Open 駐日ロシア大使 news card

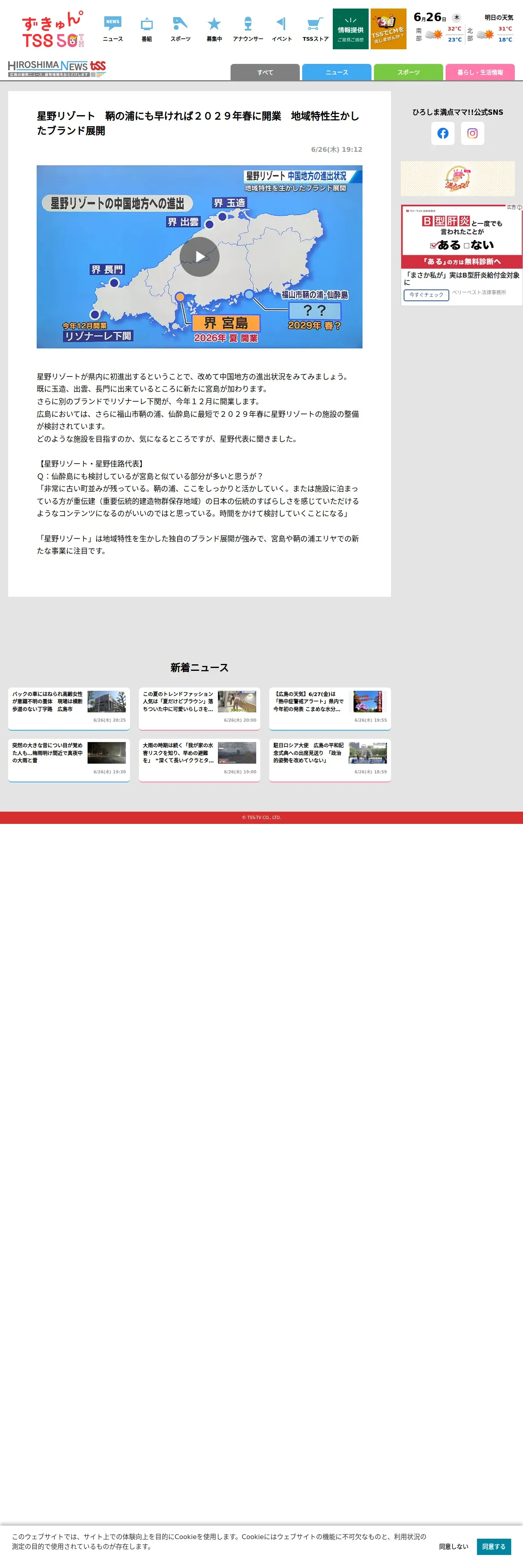(330, 760)
